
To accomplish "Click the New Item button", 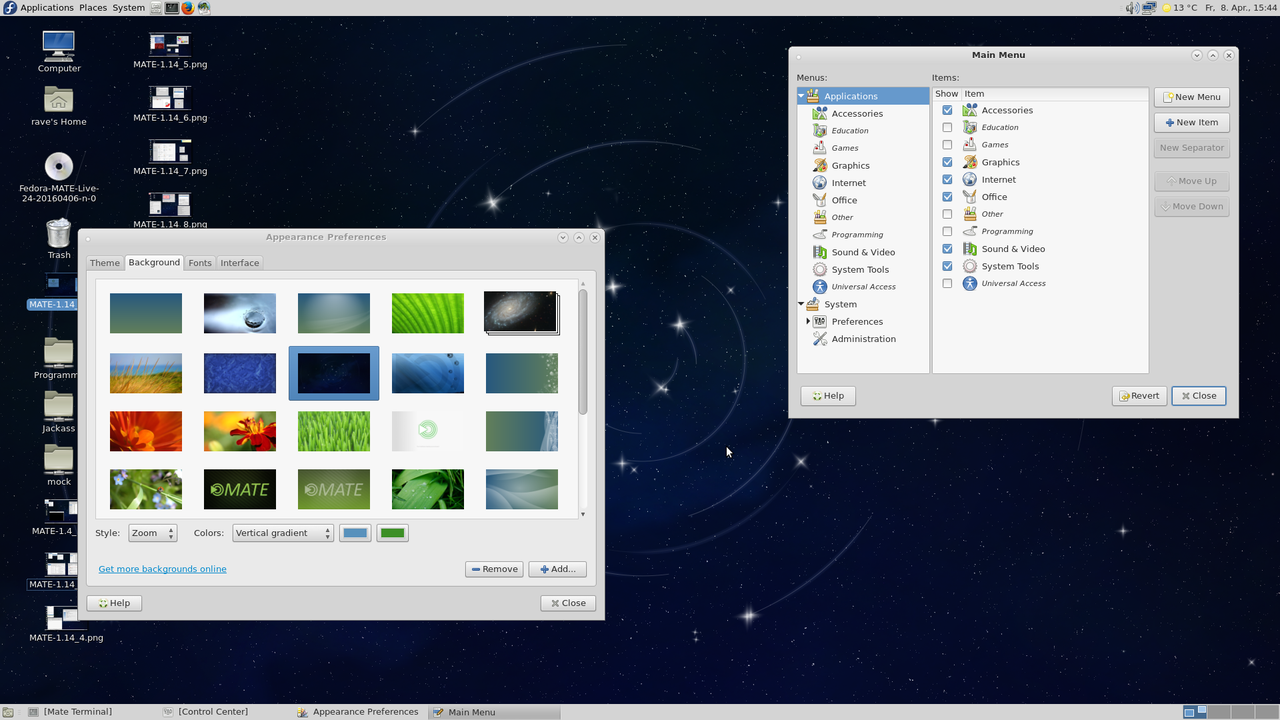I will click(x=1191, y=122).
